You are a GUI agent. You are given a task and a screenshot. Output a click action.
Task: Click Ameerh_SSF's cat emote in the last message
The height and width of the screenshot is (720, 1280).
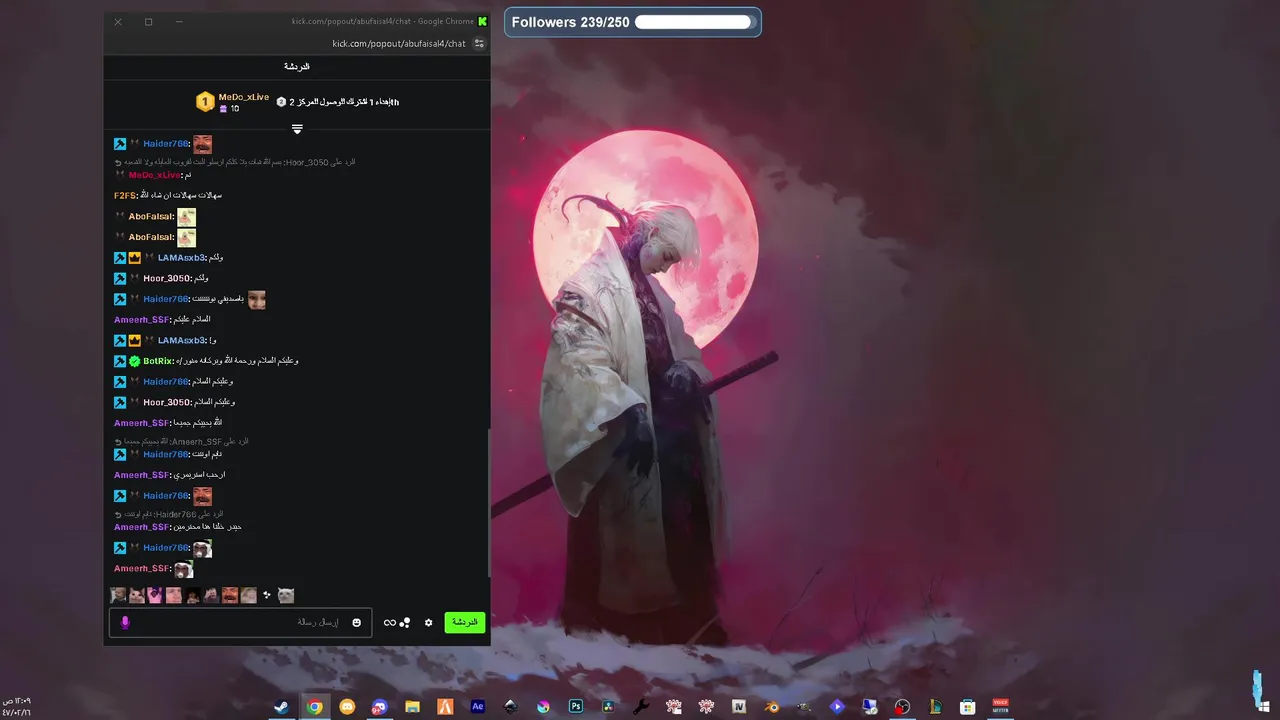click(183, 569)
